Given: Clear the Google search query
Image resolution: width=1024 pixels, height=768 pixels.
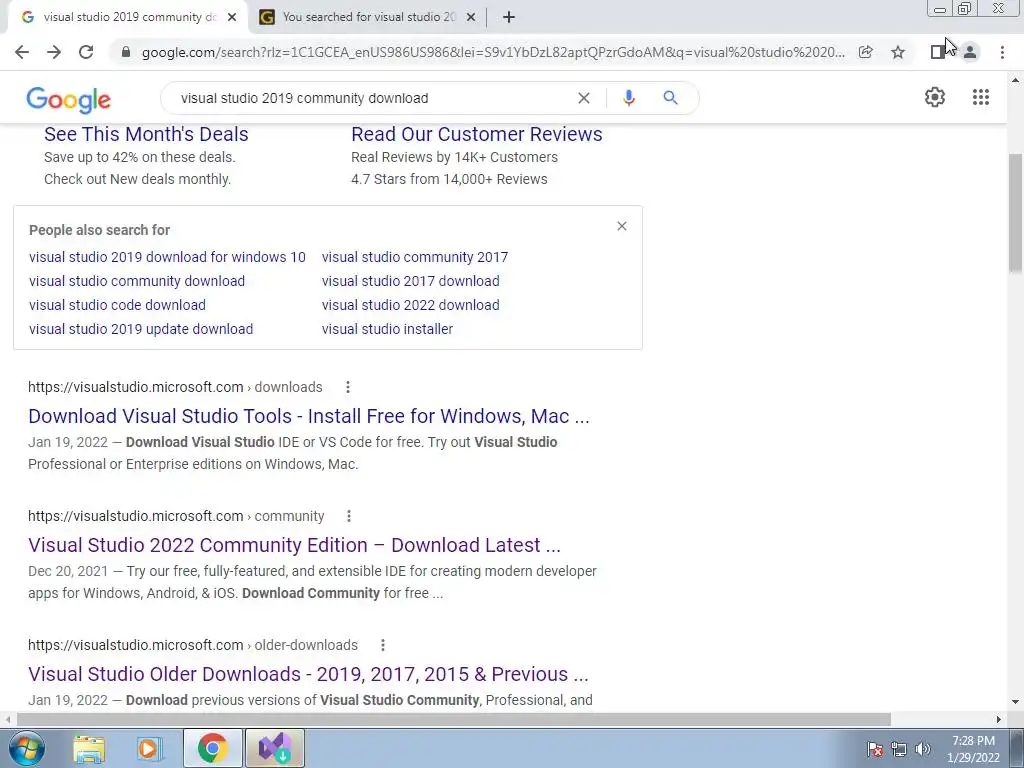Looking at the screenshot, I should tap(584, 98).
